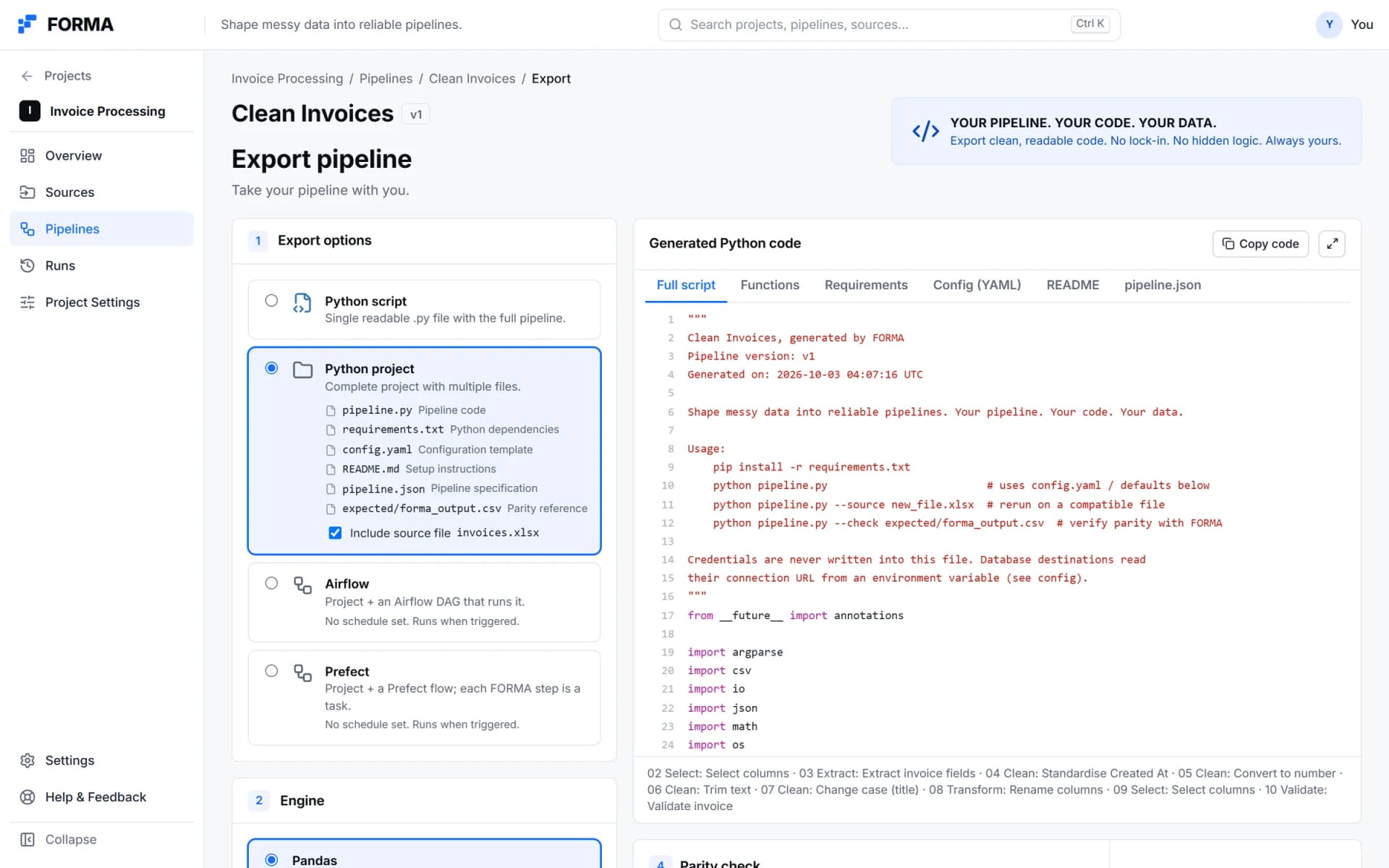Open the Requirements tab
Screen dimensions: 1389x868
pyautogui.click(x=866, y=285)
